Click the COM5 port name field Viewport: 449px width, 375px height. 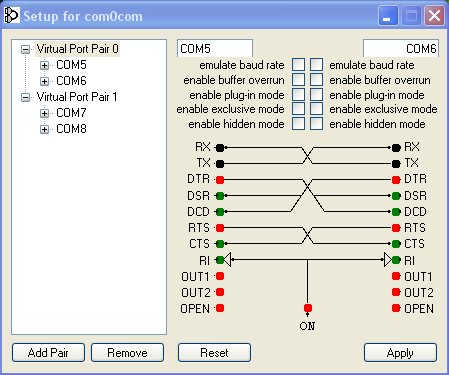click(215, 49)
